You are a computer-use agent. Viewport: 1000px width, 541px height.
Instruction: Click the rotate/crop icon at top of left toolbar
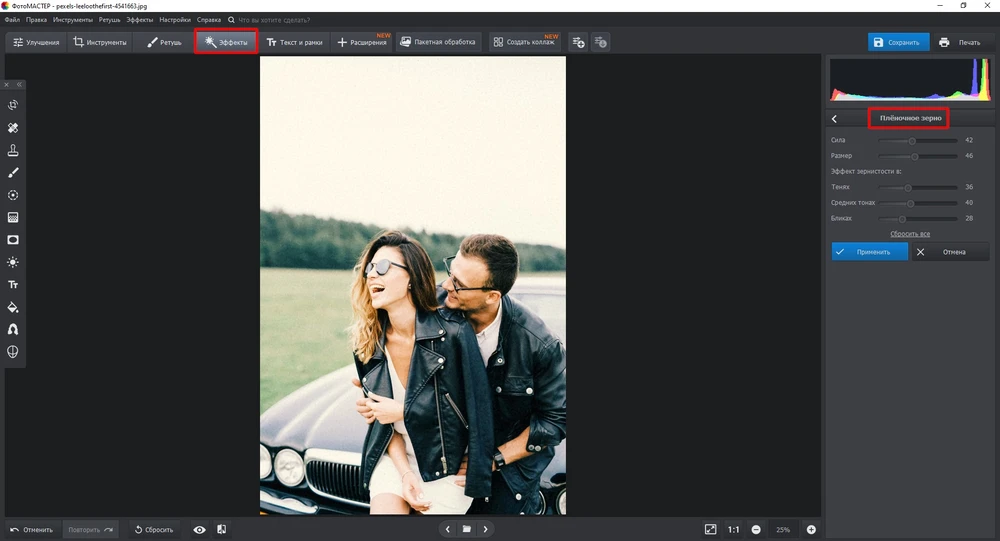click(x=13, y=105)
